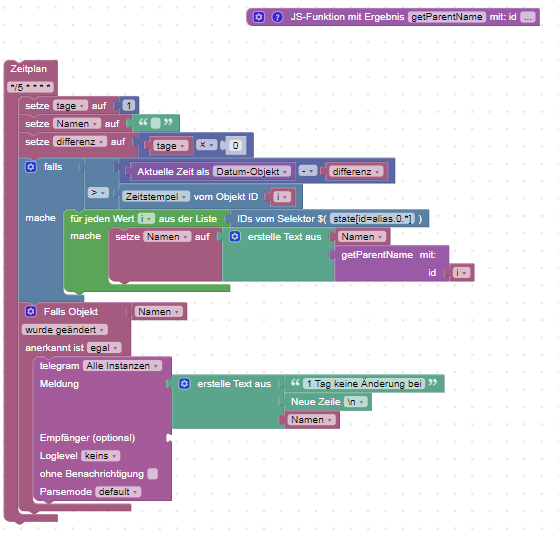Click the ellipsis button on JS-Funktion block

point(528,17)
